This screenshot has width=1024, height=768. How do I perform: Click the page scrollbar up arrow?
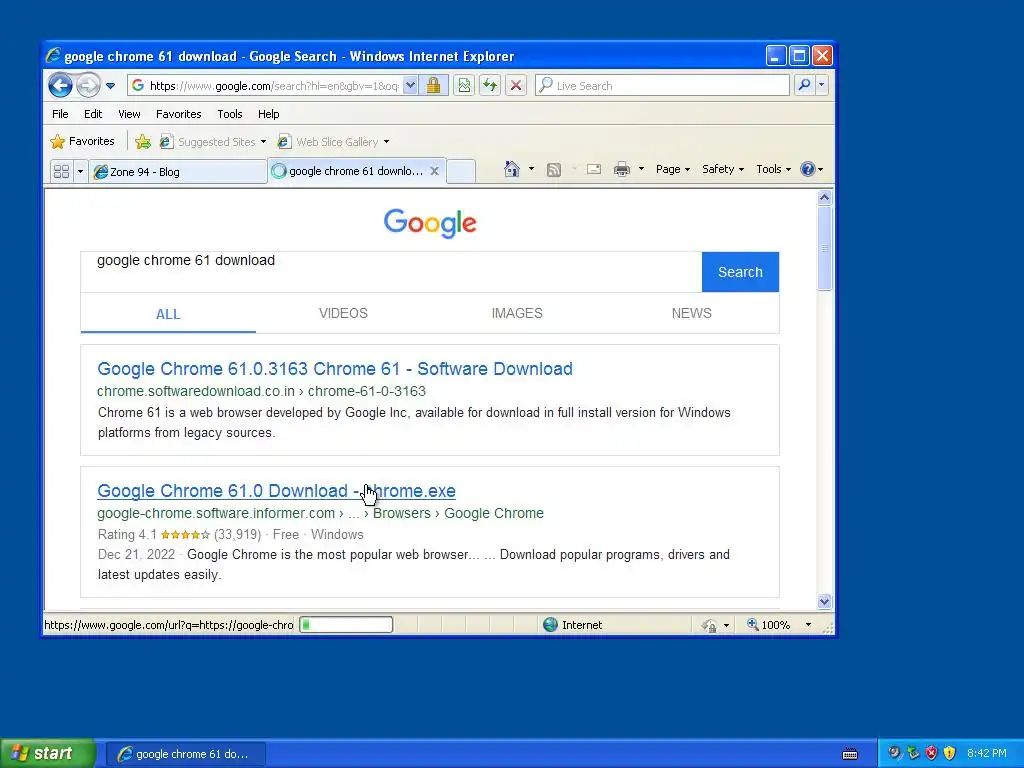[x=824, y=197]
